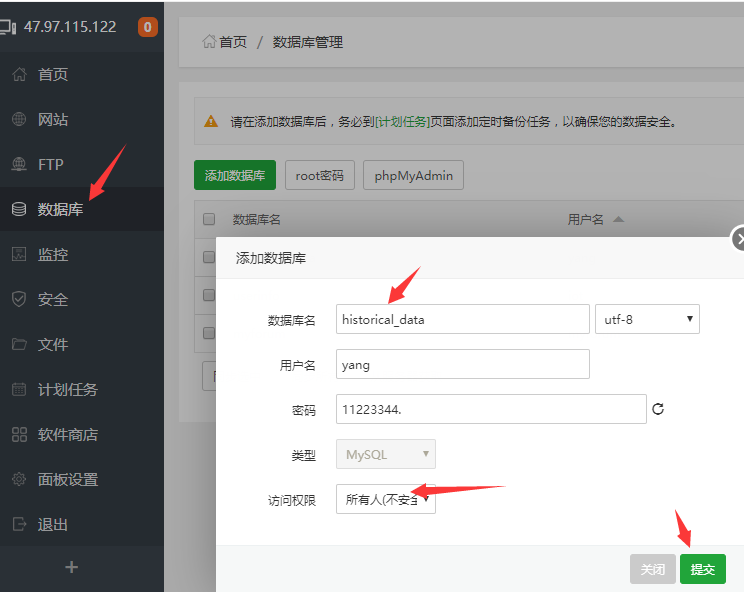
Task: Click the shield icon beside 安全
Action: (x=19, y=299)
